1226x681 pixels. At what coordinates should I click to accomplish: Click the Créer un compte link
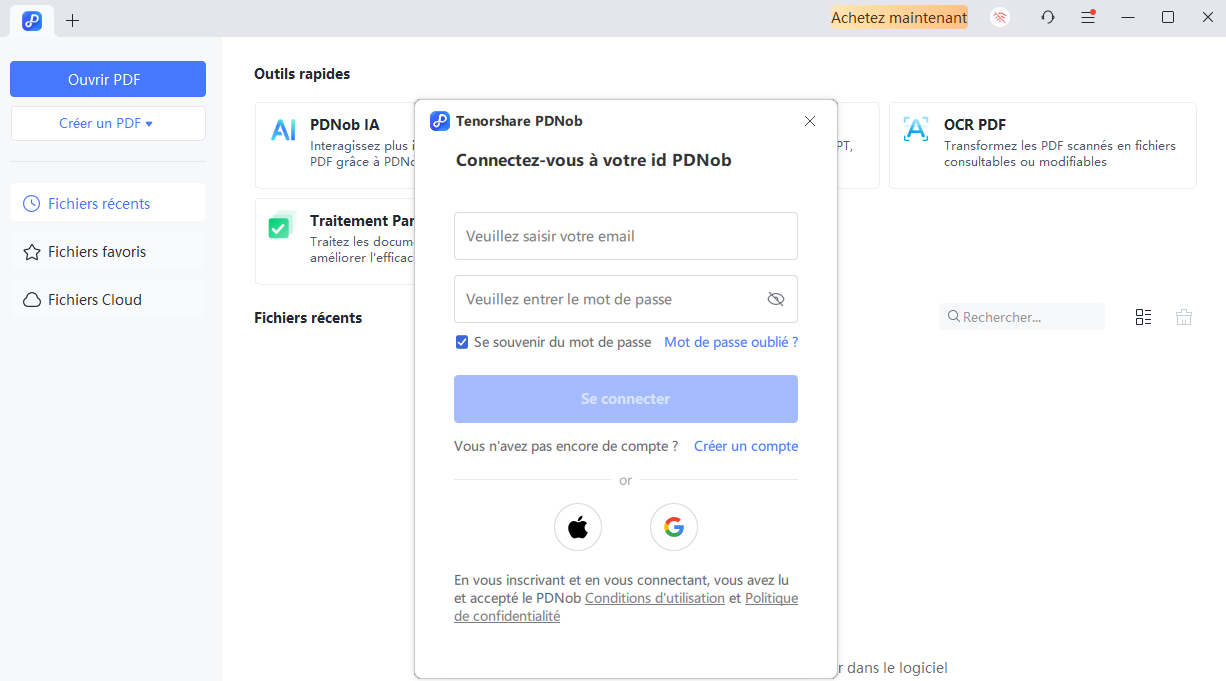tap(745, 446)
